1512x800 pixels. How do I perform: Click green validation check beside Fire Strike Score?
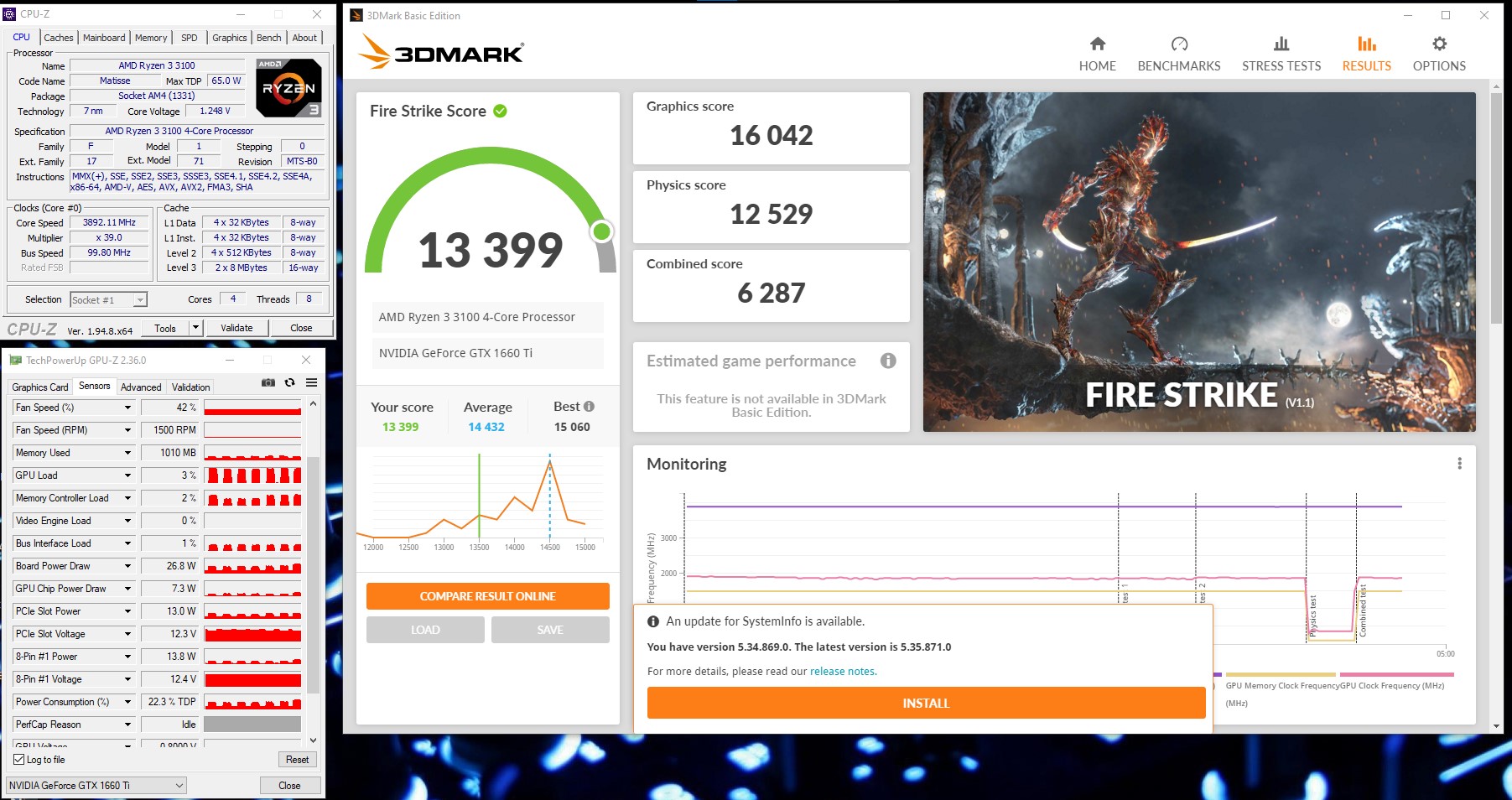point(500,111)
